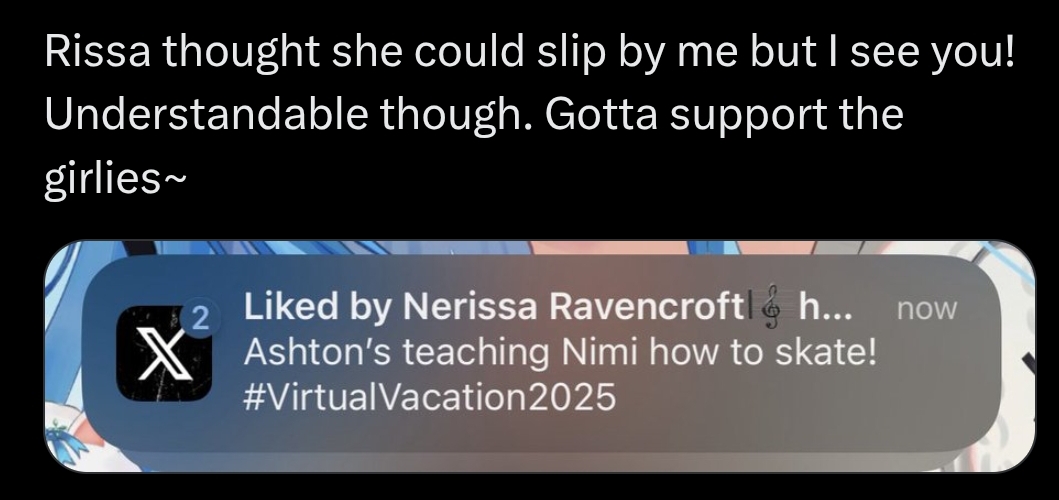Select the 'Liked by Nerissa Ravencroft' notification title

492,307
